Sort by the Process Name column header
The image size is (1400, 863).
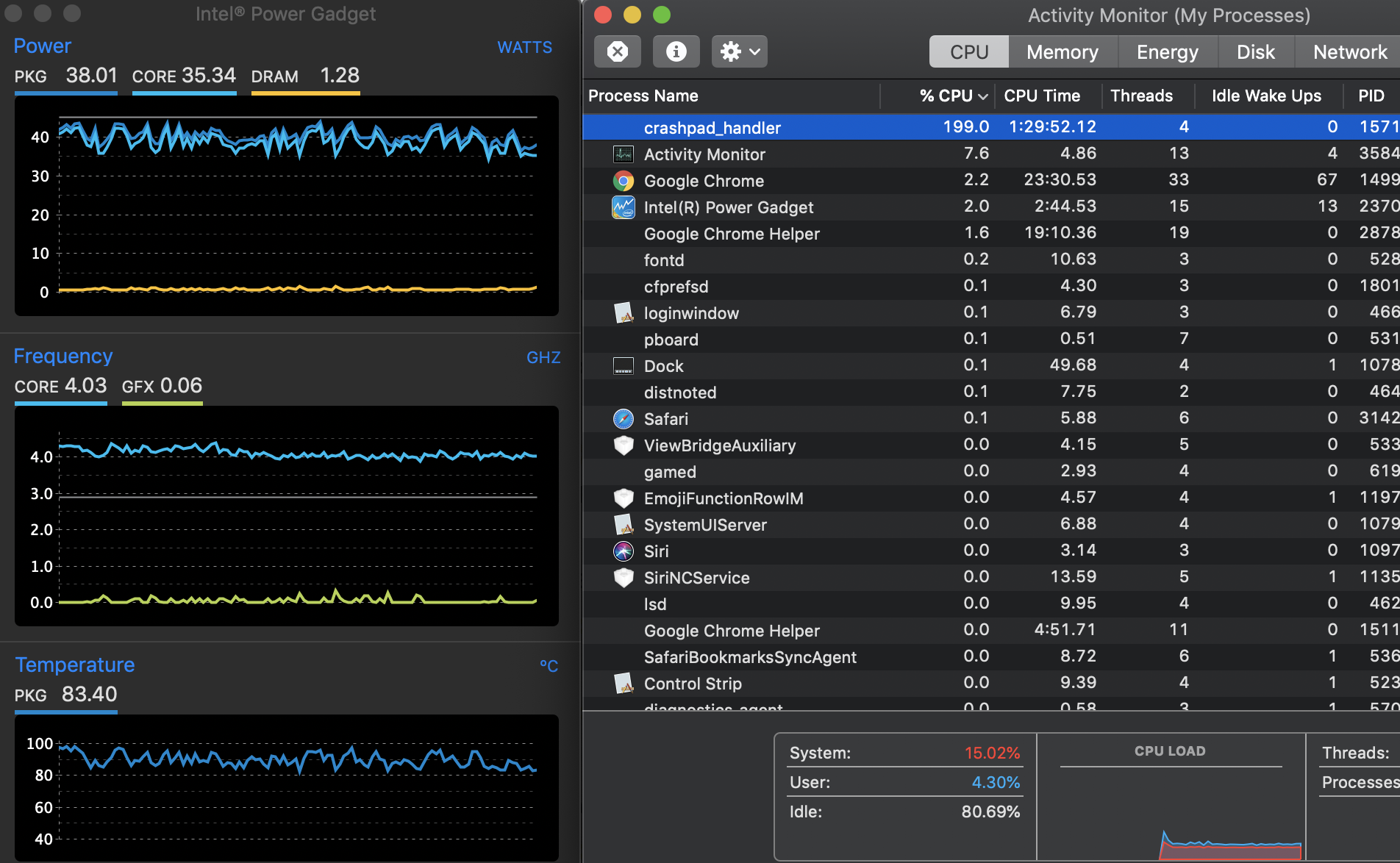click(643, 96)
